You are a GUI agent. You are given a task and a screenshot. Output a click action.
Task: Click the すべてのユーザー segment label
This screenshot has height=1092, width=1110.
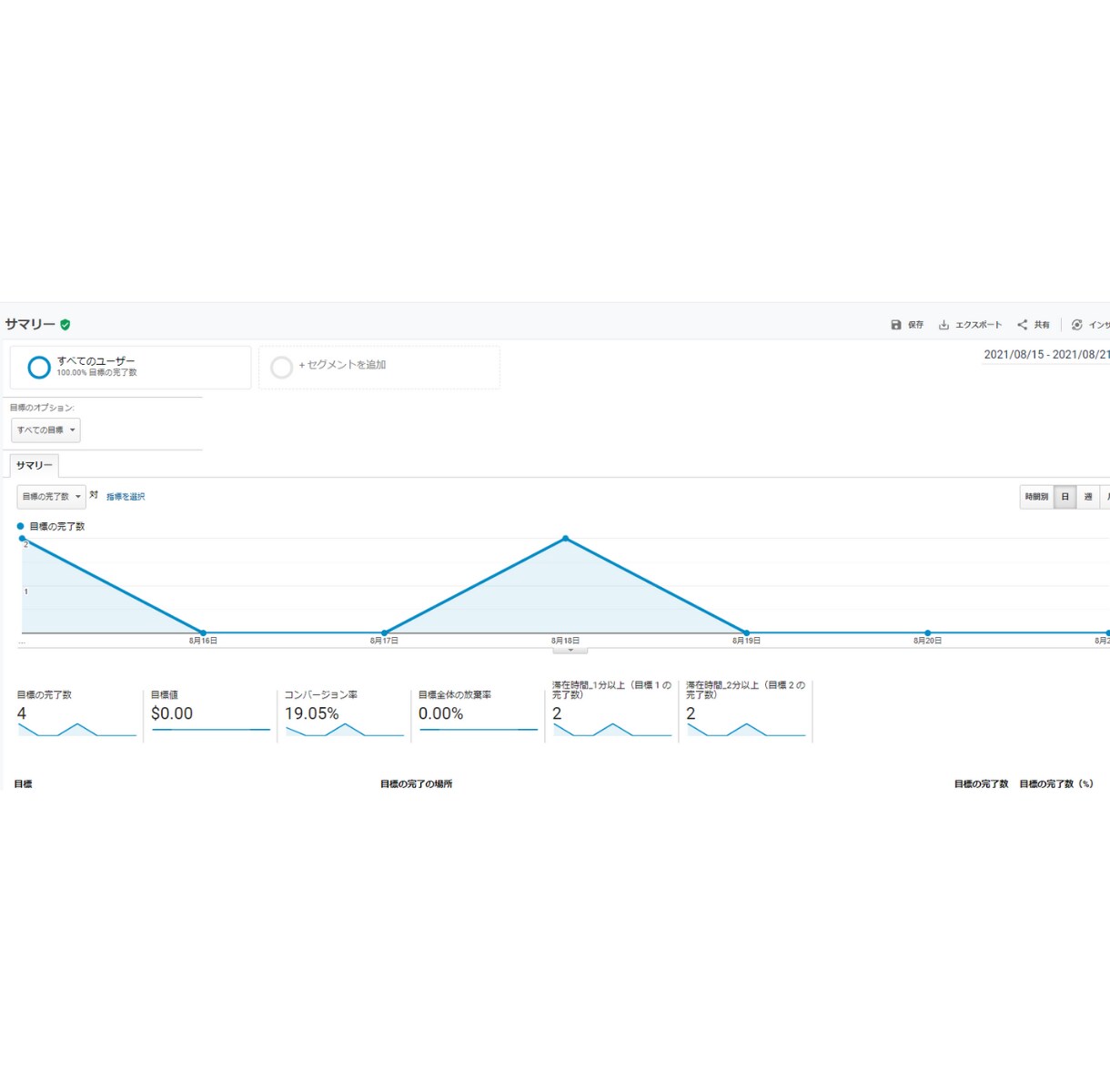(96, 361)
